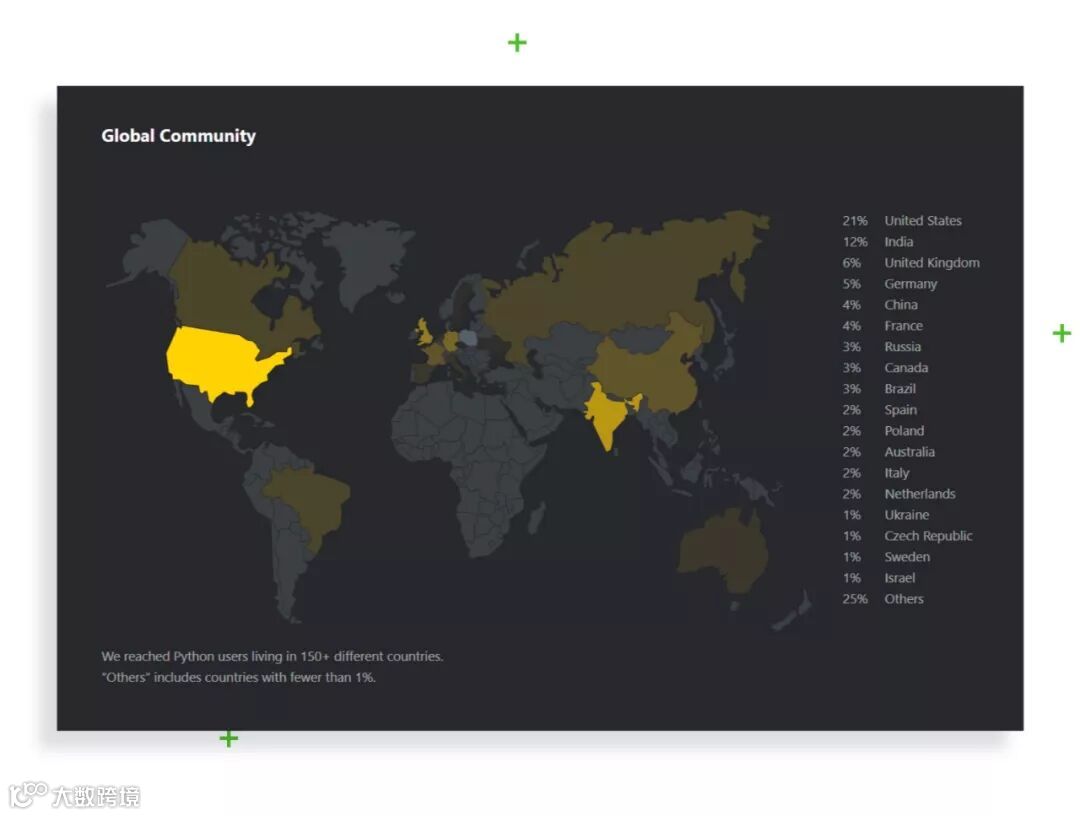Click the United Kingdom on the map

point(424,333)
